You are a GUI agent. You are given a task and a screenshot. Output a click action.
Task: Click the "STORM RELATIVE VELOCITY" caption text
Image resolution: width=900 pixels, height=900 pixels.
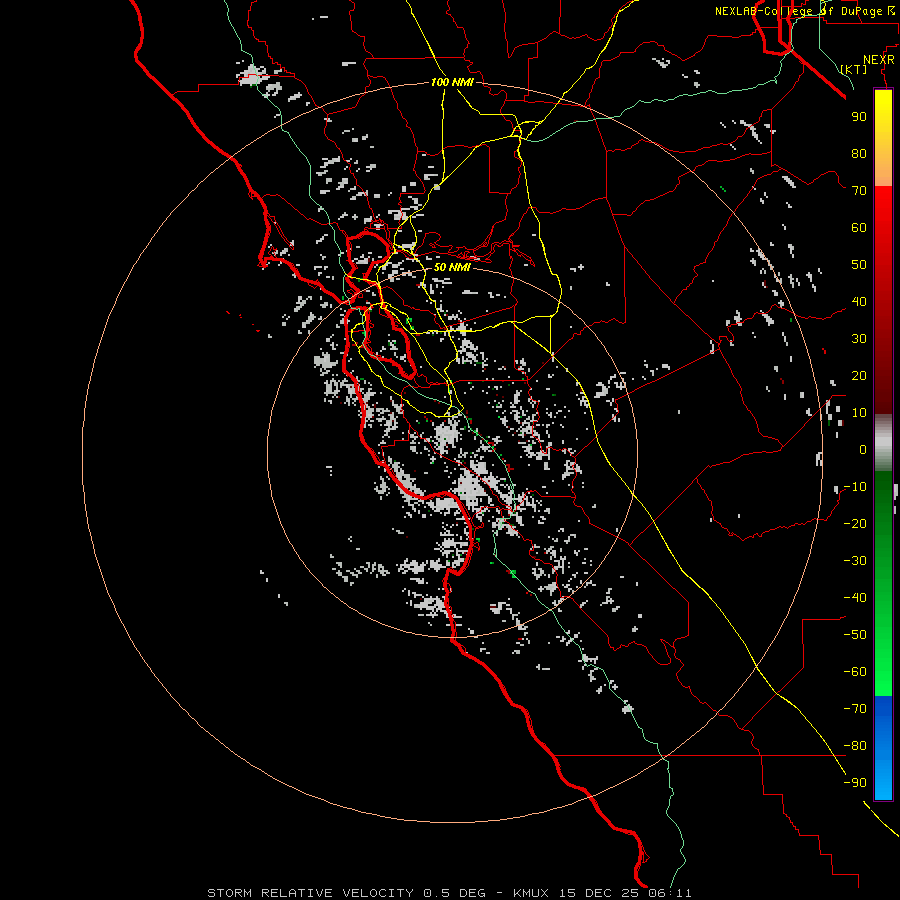tap(312, 893)
